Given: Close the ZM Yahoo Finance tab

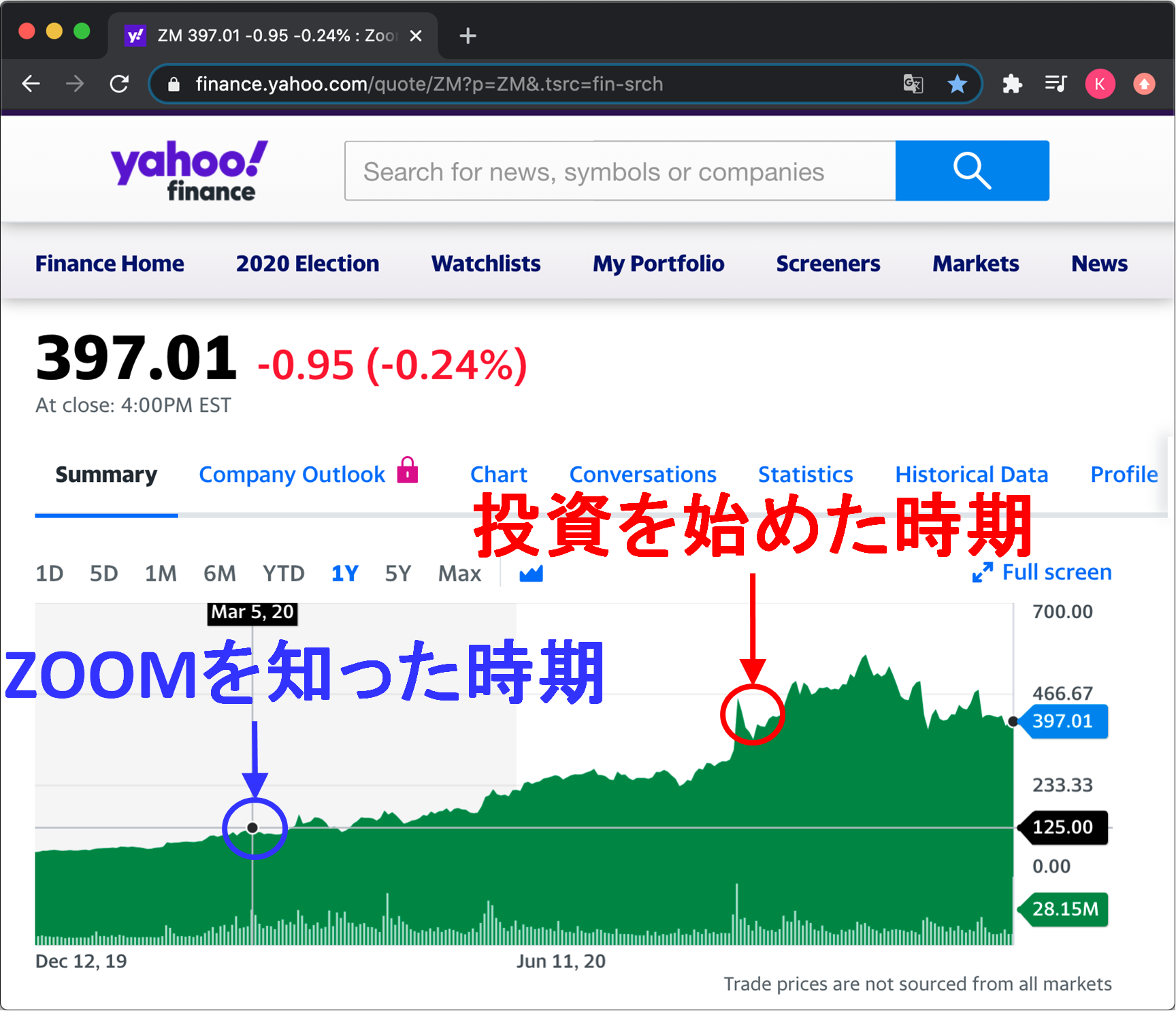Looking at the screenshot, I should pyautogui.click(x=416, y=35).
